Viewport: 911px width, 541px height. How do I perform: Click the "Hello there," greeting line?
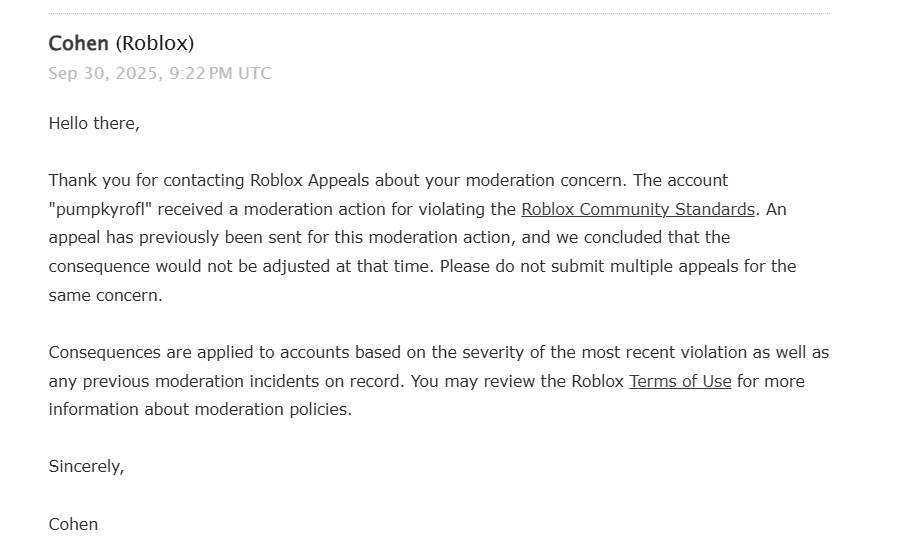point(94,123)
